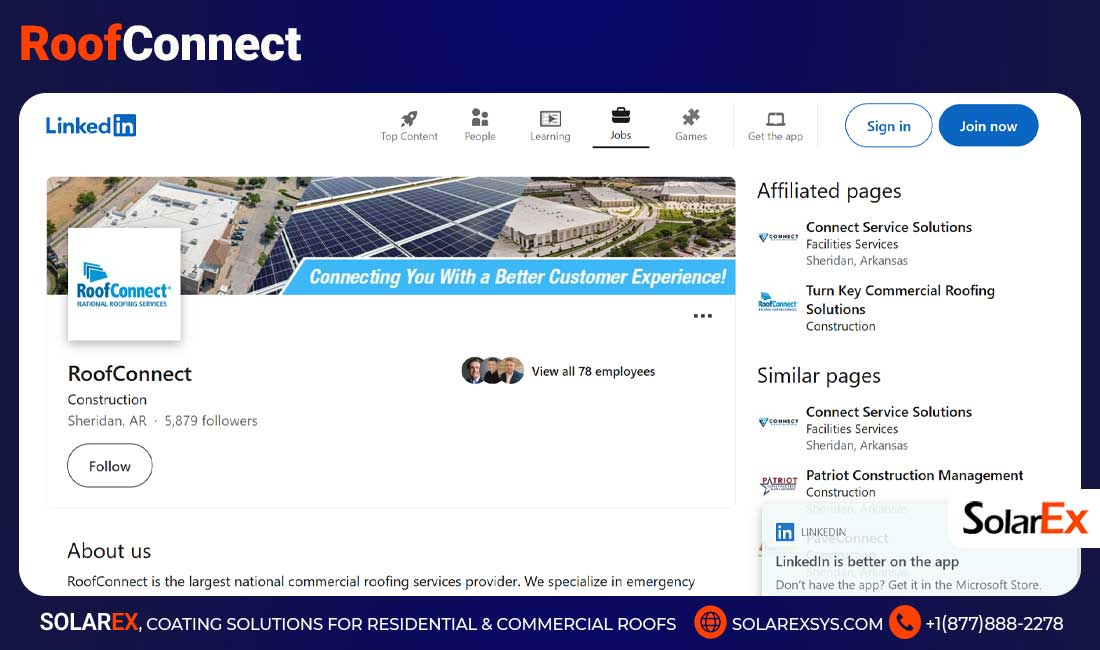Click the globe icon beside SOLAREXSYS.COM
This screenshot has height=650, width=1100.
710,623
